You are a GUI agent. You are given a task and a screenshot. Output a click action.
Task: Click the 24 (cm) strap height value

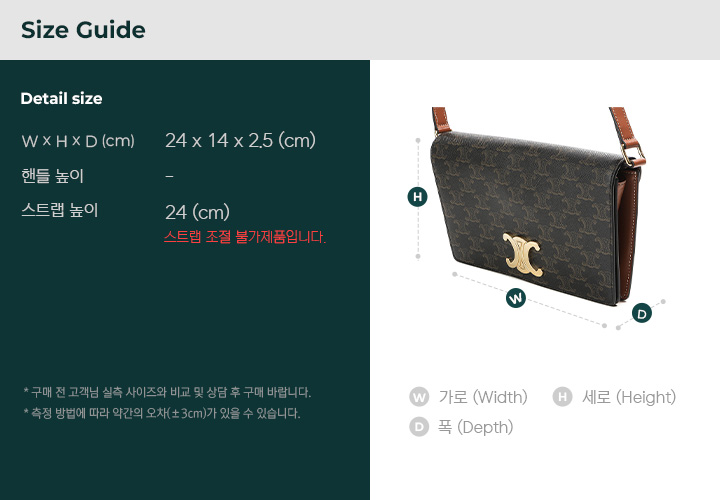(197, 212)
